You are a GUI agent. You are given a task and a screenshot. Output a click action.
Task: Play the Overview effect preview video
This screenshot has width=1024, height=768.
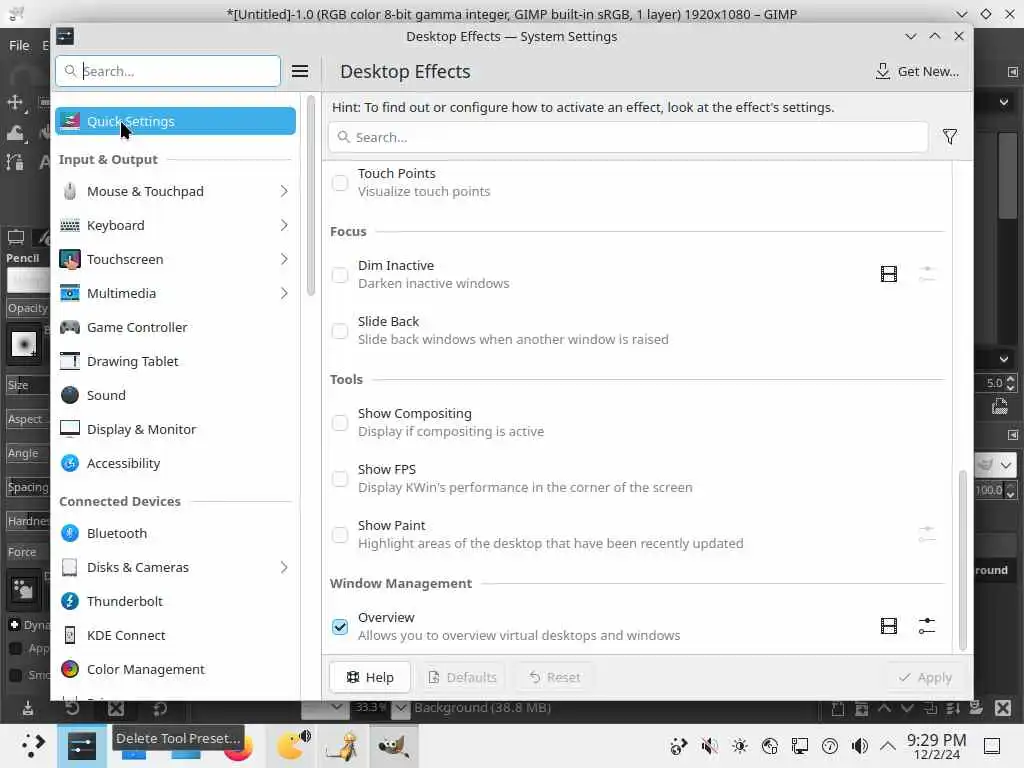coord(889,626)
